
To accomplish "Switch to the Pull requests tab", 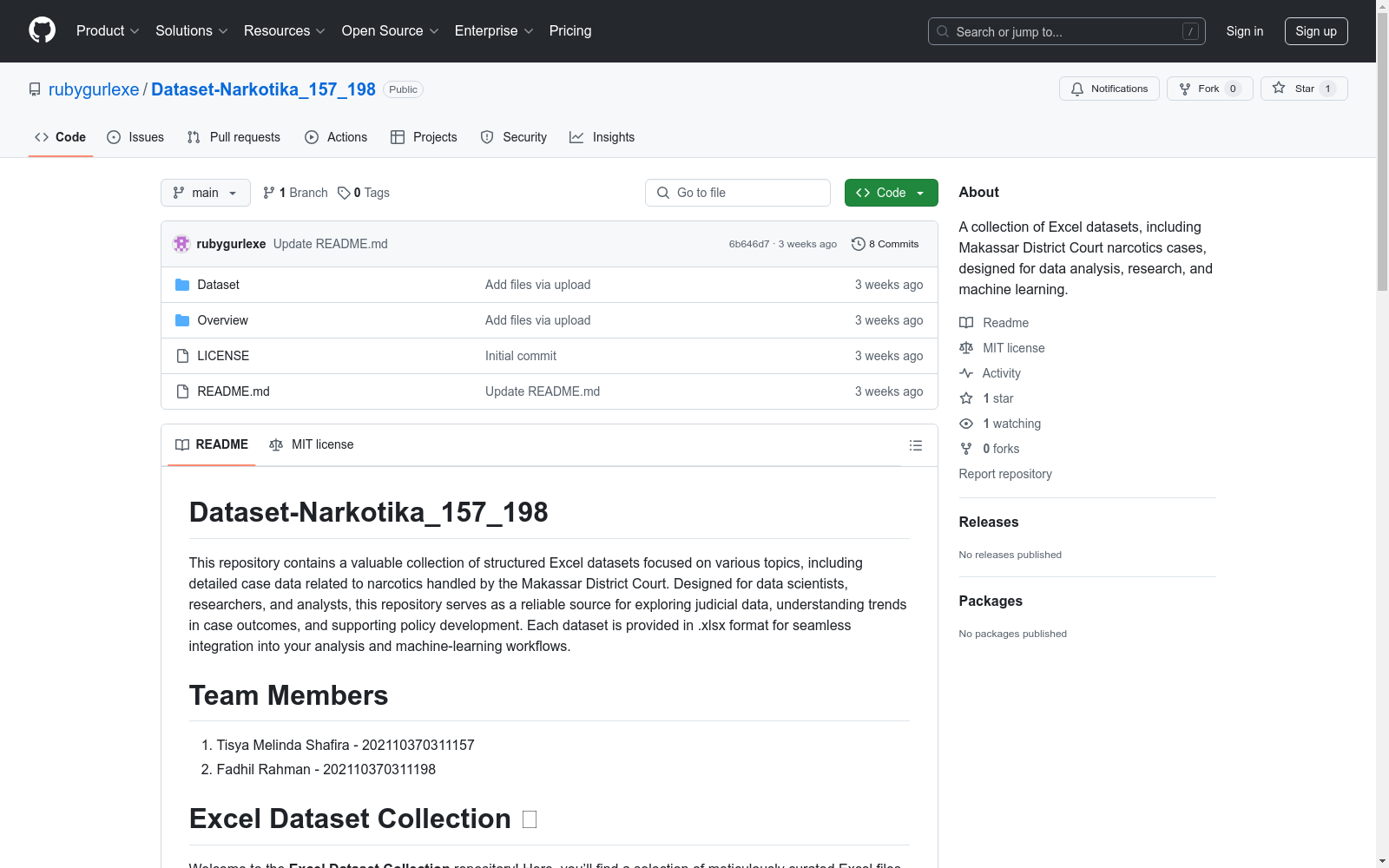I will tap(234, 137).
